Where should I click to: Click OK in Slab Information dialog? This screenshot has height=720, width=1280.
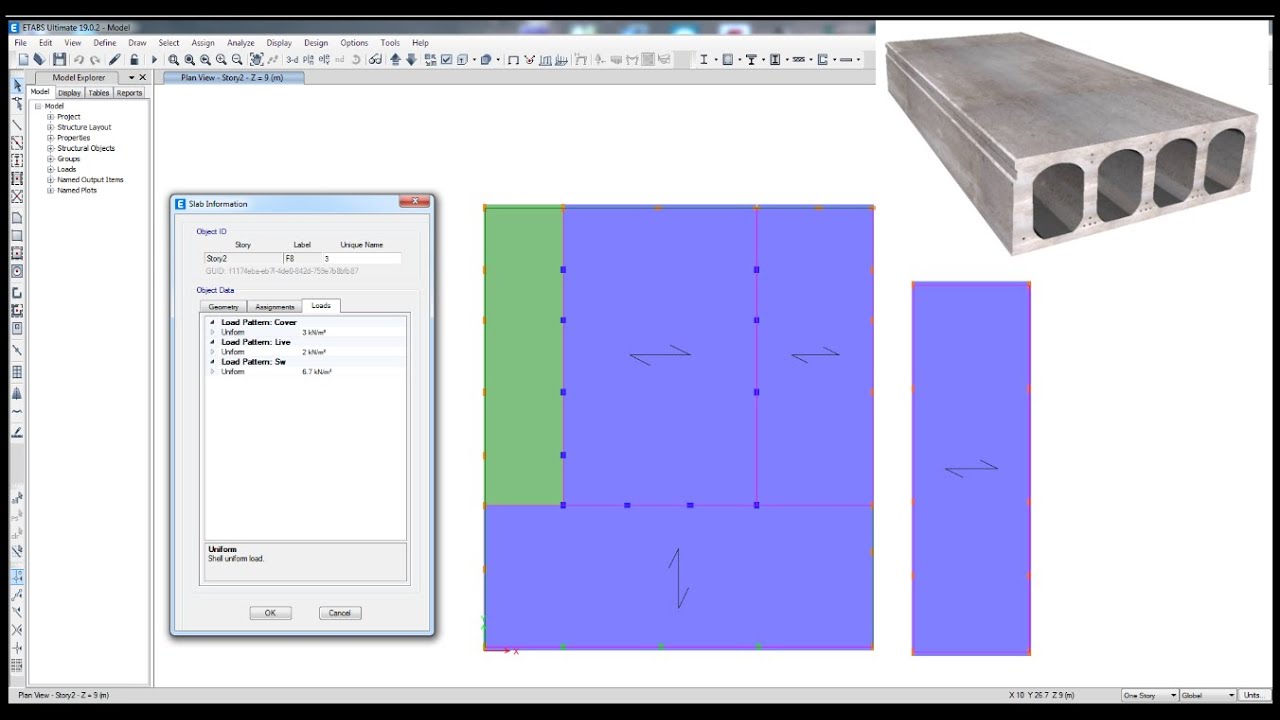pyautogui.click(x=270, y=613)
